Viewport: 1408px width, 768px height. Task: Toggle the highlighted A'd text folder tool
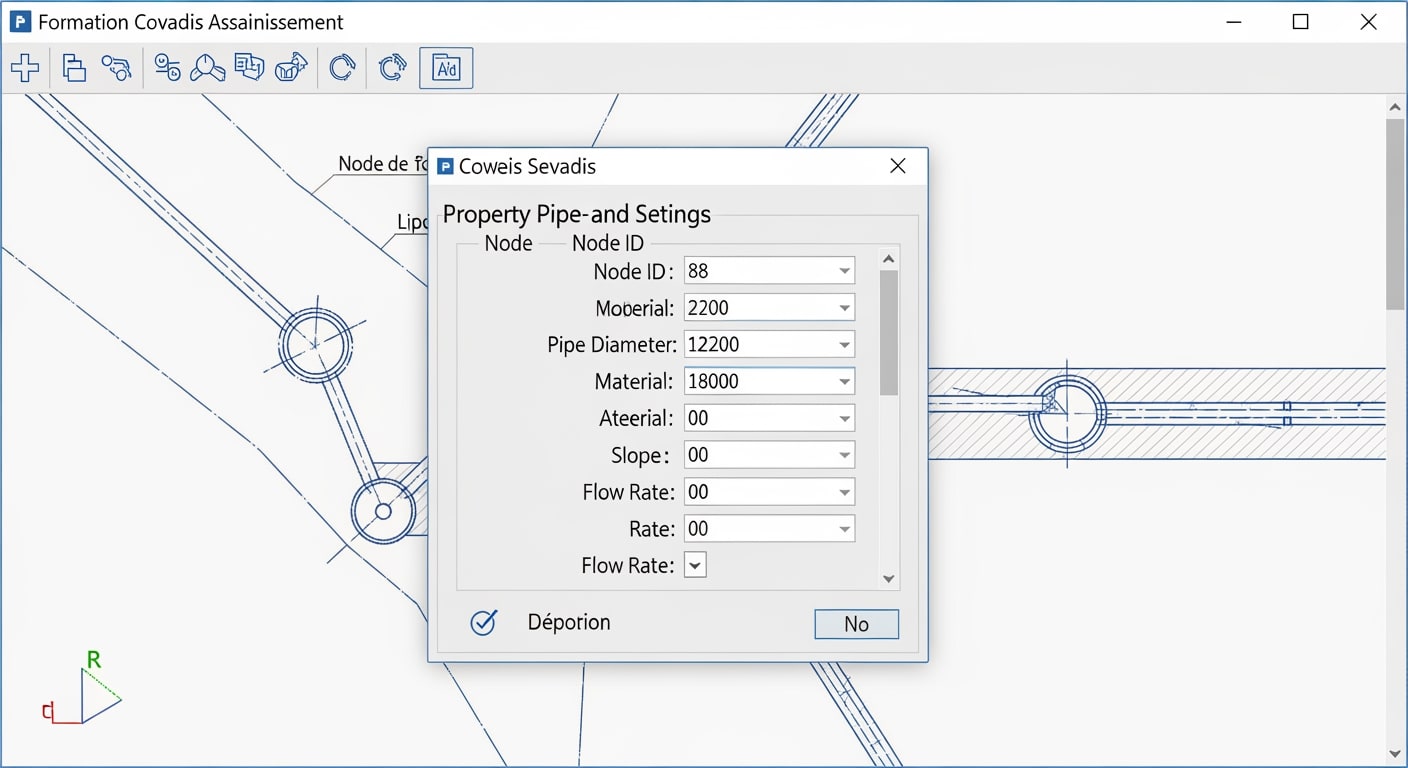point(446,68)
